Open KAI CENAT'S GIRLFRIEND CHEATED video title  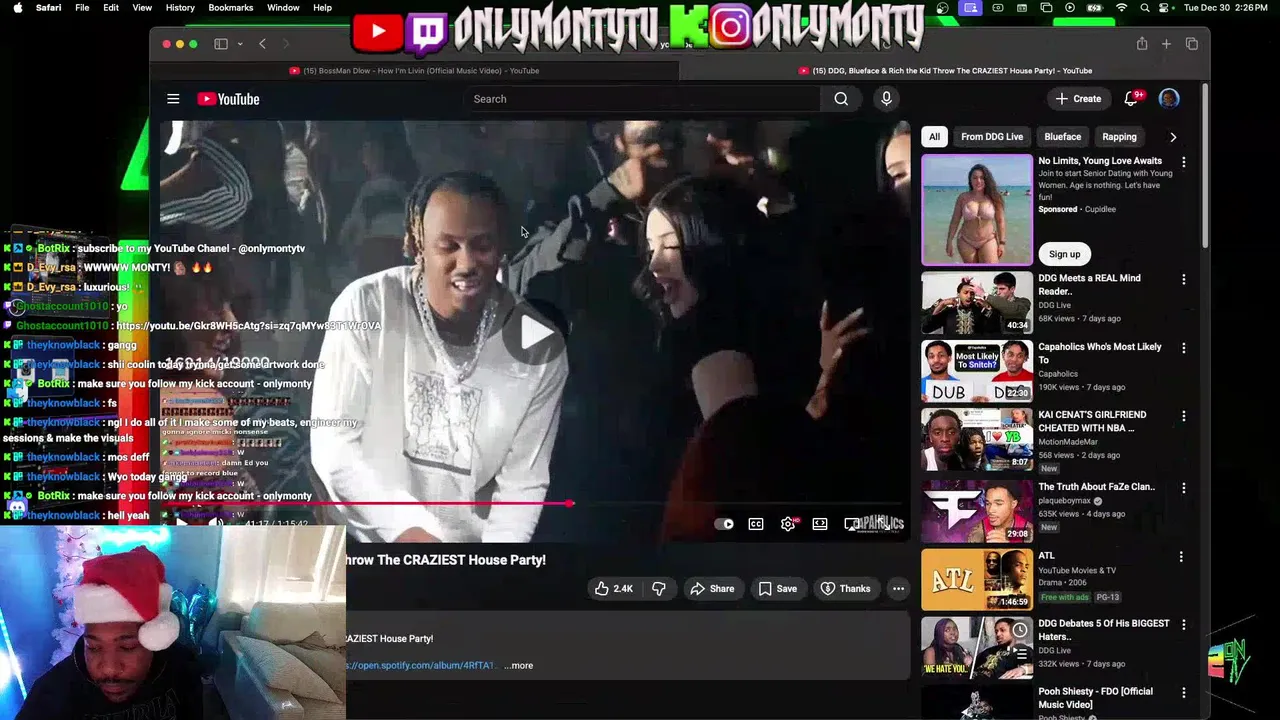(1092, 421)
